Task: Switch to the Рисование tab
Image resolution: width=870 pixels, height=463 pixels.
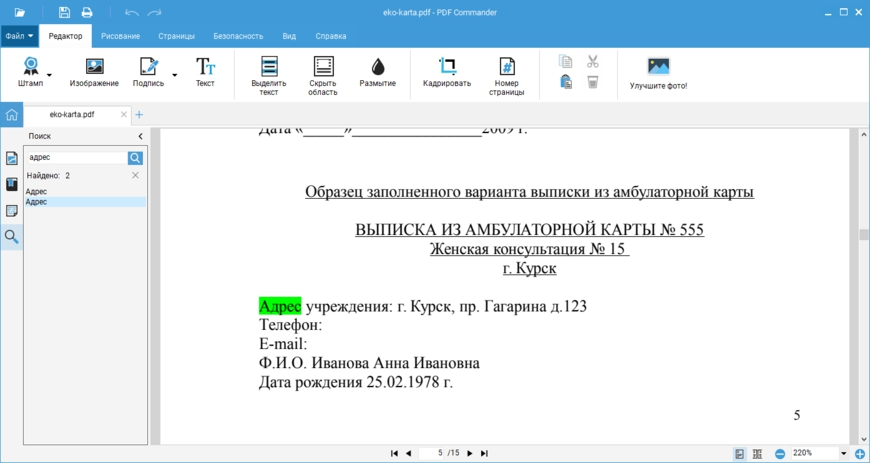Action: point(120,36)
